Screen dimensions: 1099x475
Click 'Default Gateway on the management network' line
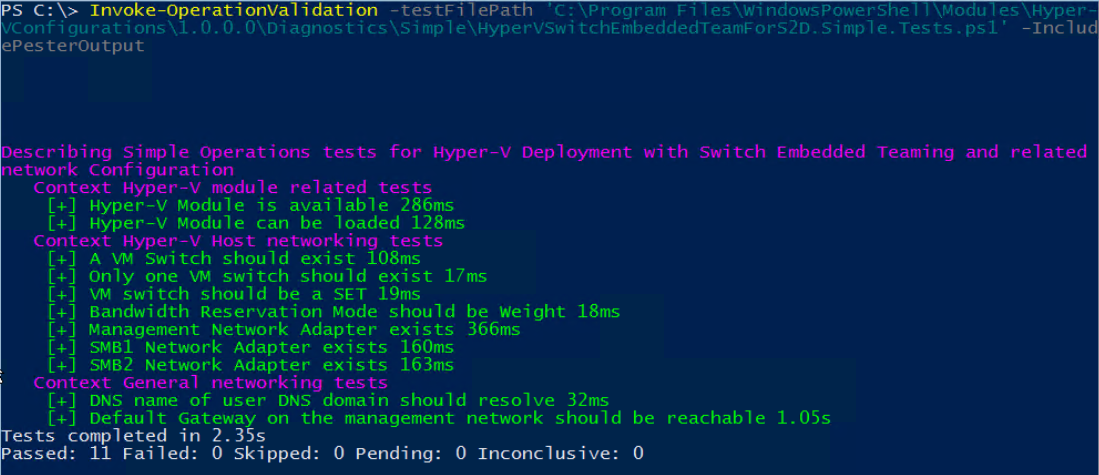pyautogui.click(x=439, y=418)
